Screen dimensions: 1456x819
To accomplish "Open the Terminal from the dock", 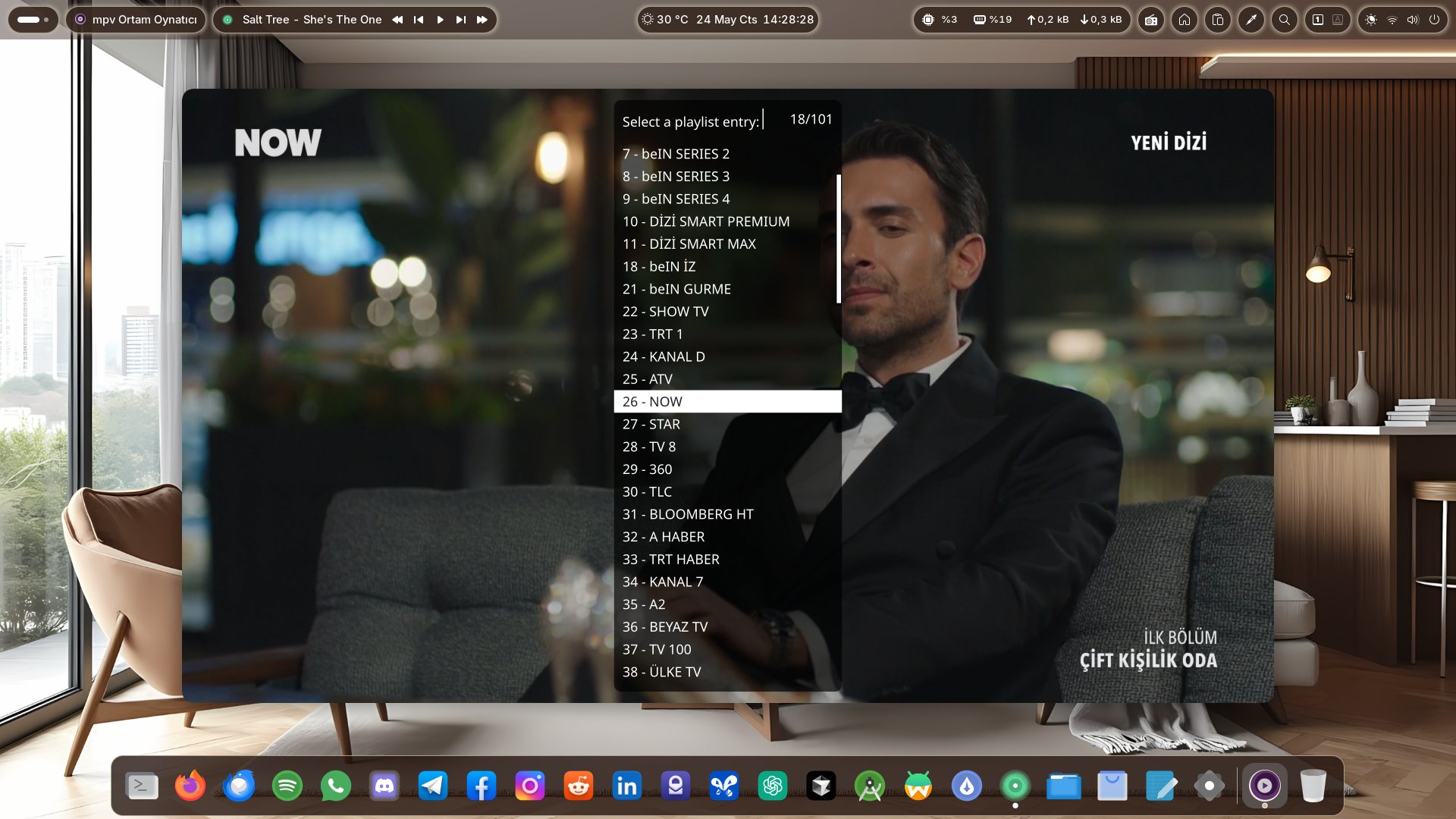I will tap(142, 786).
